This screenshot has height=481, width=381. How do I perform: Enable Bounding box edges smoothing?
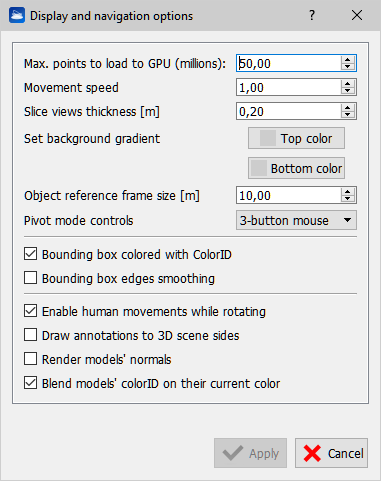pyautogui.click(x=30, y=278)
